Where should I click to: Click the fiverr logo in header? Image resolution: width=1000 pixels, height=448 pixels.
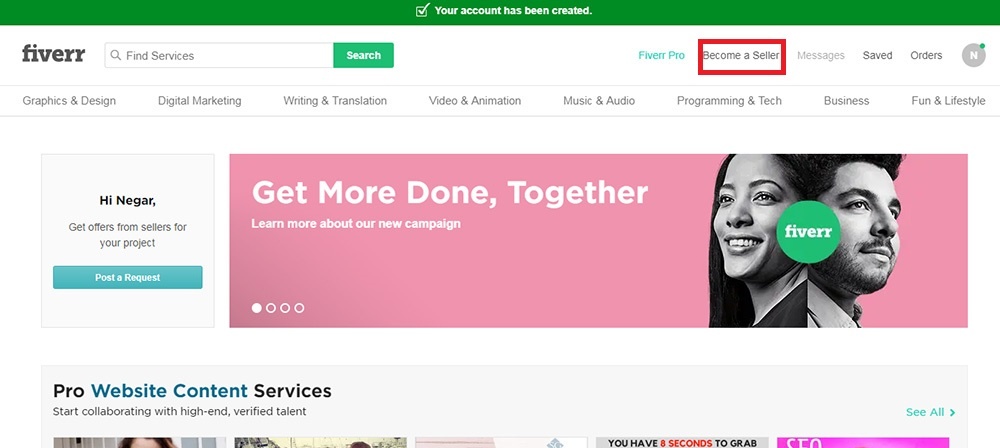click(x=54, y=54)
